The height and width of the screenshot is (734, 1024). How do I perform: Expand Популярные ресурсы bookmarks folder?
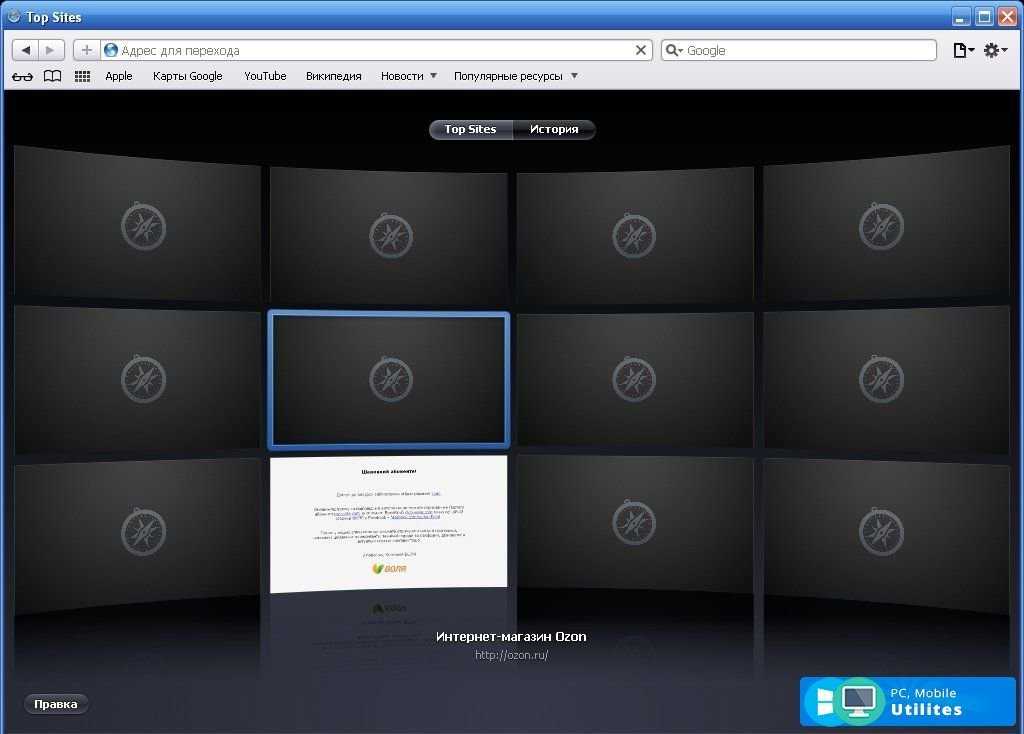pos(515,76)
